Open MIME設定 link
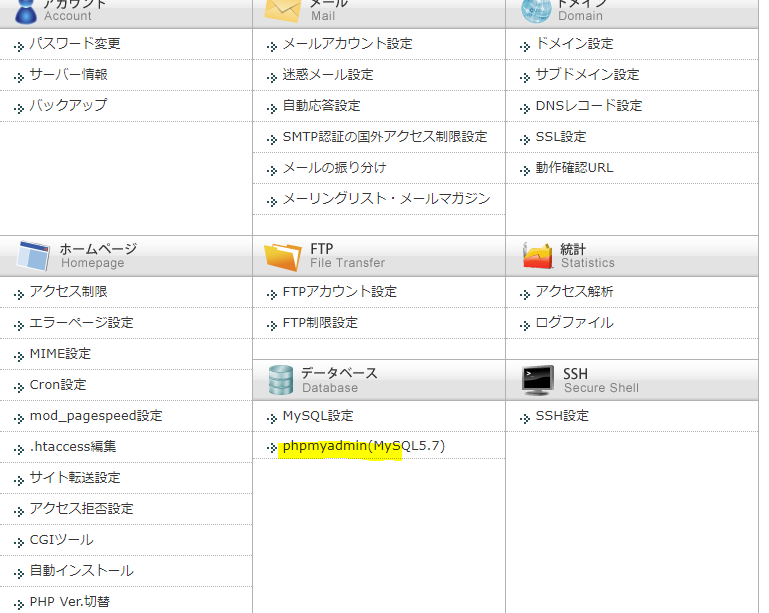Viewport: 769px width, 613px height. [60, 354]
